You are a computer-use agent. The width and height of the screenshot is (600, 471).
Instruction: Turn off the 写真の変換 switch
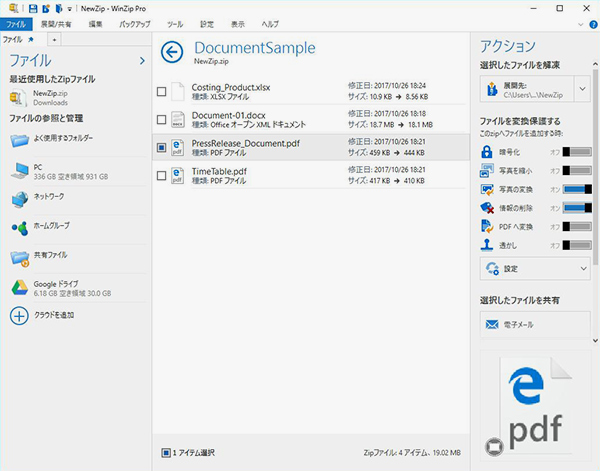tap(578, 189)
